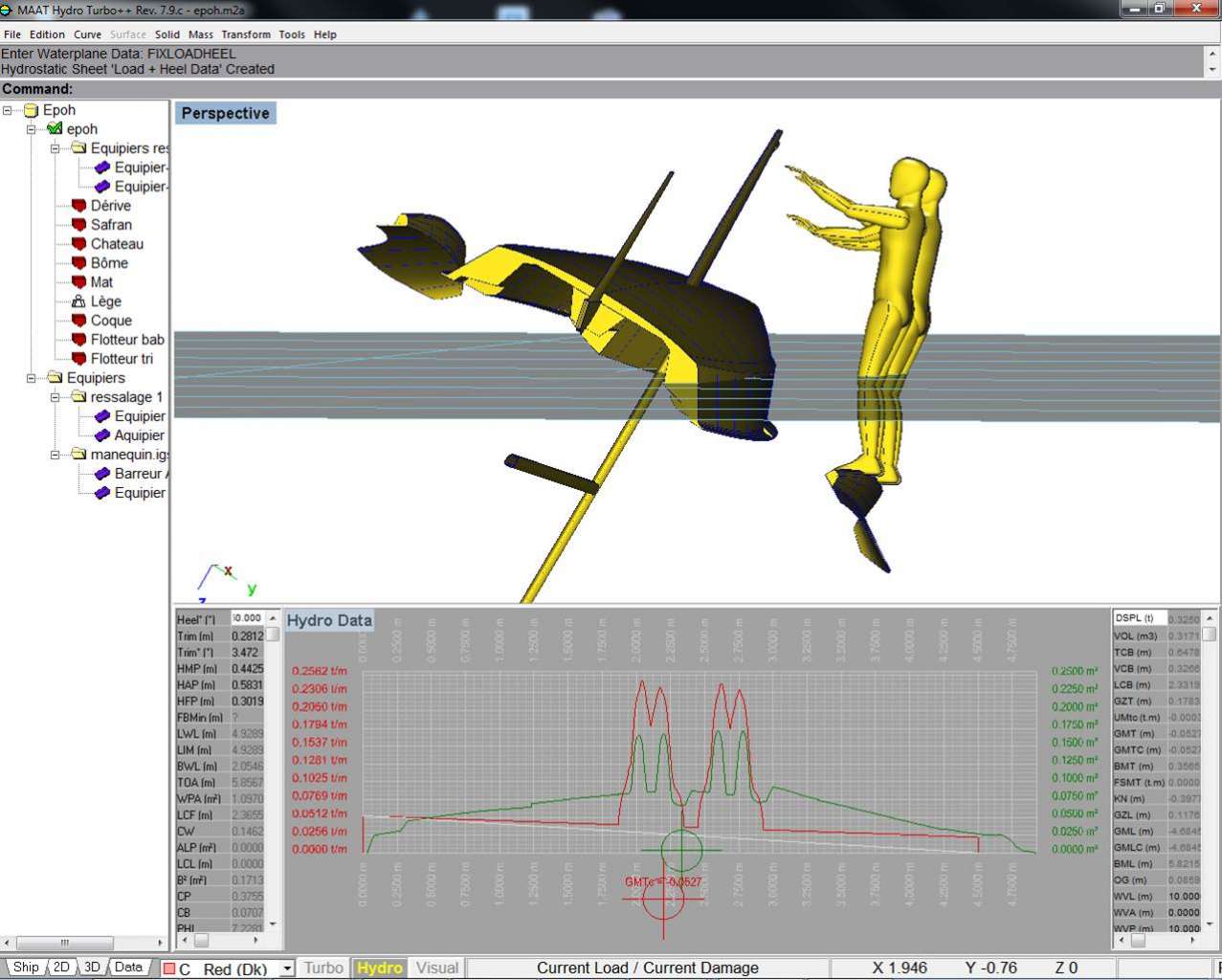Click the weight icon next to Lège
The width and height of the screenshot is (1222, 980).
pos(78,301)
